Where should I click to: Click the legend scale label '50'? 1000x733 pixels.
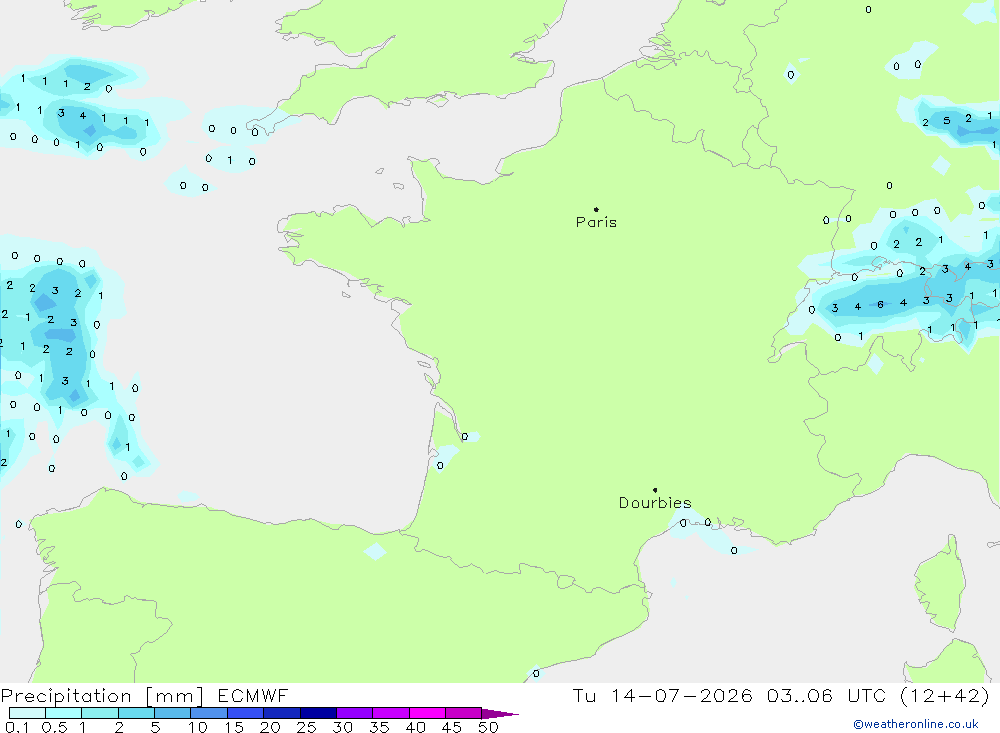[x=488, y=727]
